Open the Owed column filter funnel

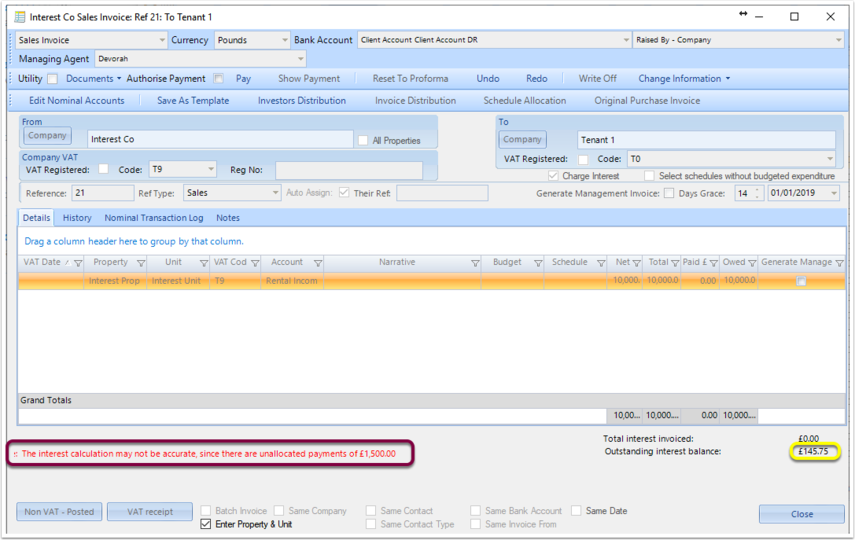(752, 263)
